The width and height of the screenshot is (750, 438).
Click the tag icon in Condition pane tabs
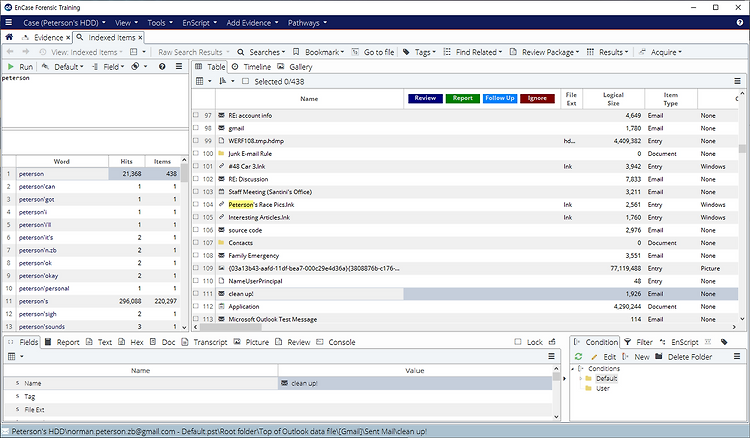pyautogui.click(x=724, y=342)
